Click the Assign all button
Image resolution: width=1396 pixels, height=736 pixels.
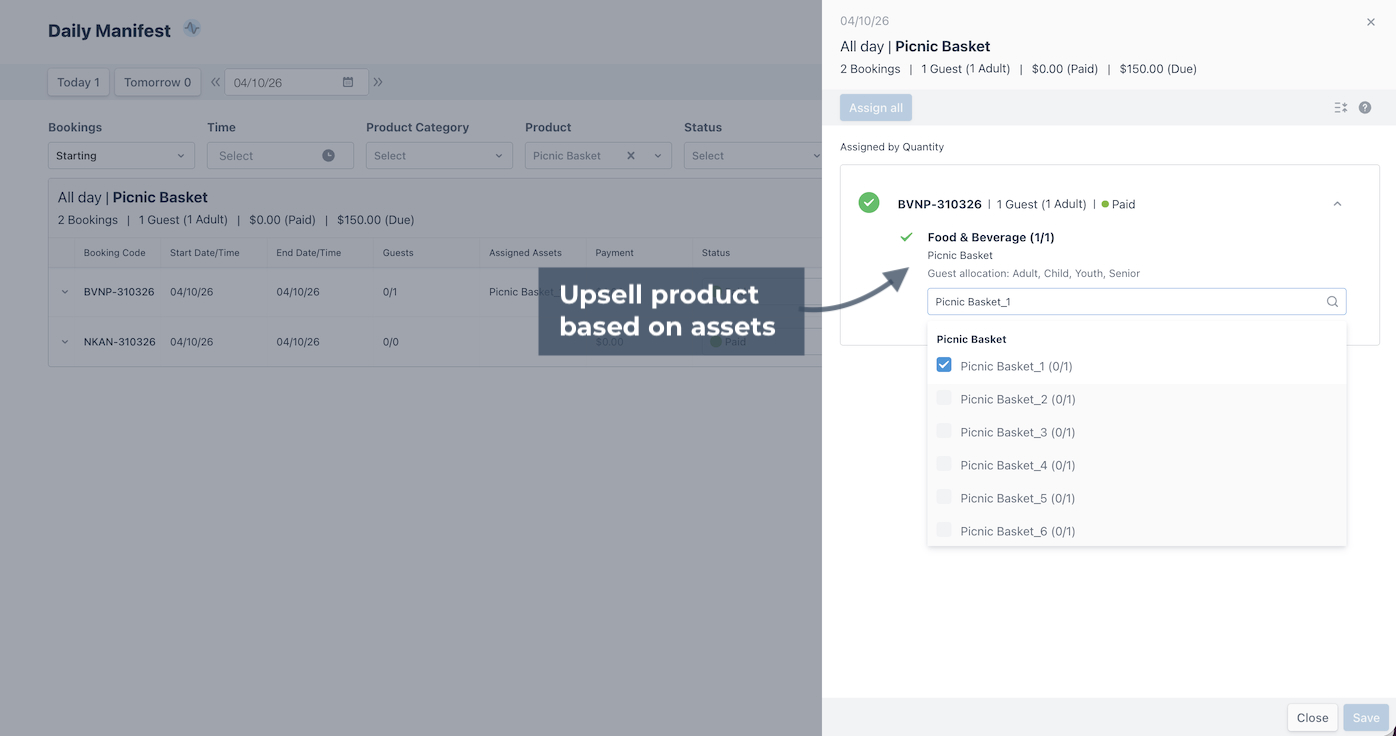876,108
